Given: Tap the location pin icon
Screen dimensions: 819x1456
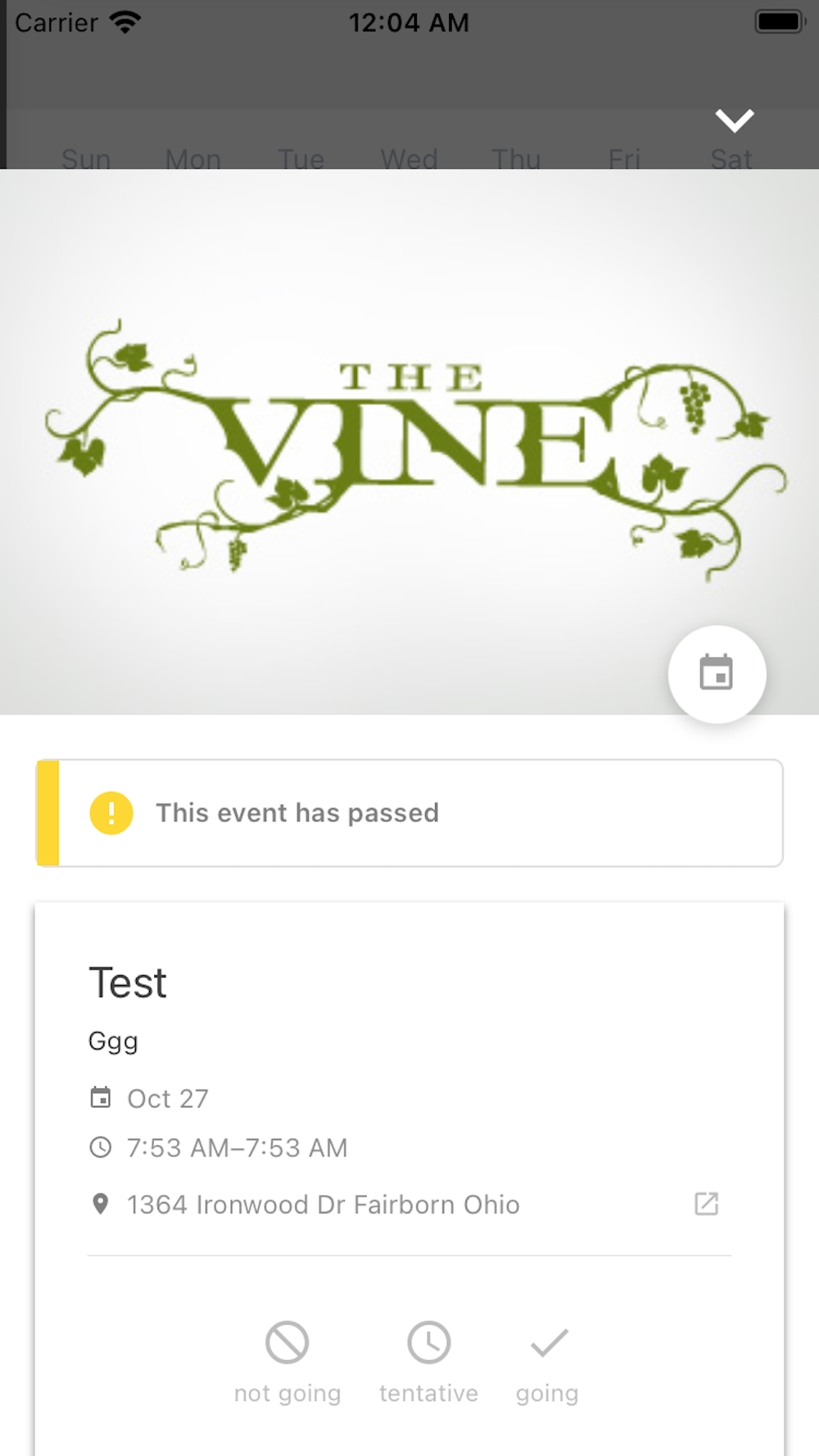Looking at the screenshot, I should tap(100, 1204).
